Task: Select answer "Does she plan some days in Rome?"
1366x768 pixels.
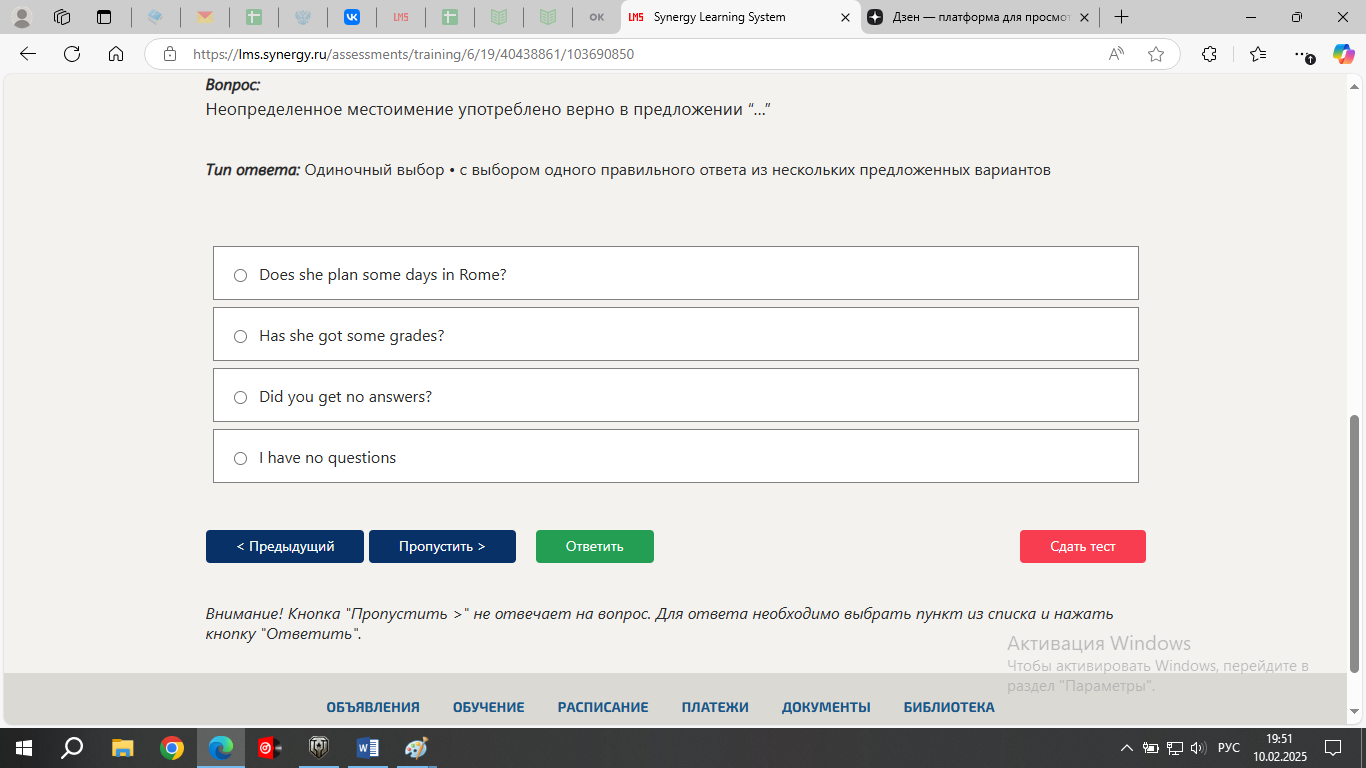Action: click(x=240, y=275)
